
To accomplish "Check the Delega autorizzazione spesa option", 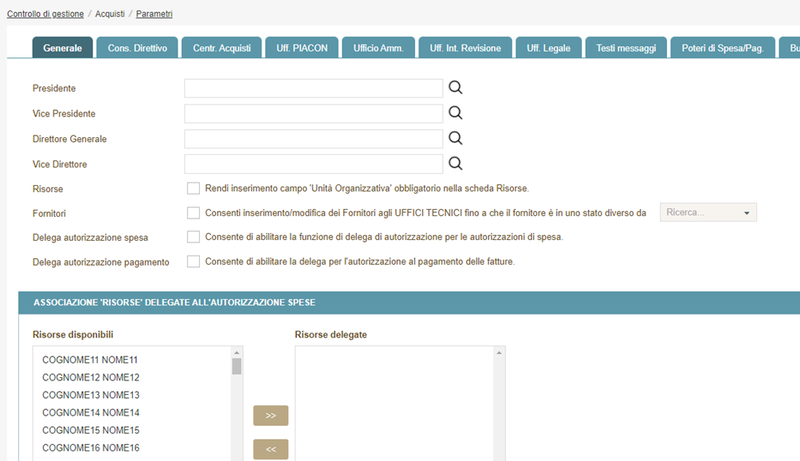I will (x=193, y=237).
